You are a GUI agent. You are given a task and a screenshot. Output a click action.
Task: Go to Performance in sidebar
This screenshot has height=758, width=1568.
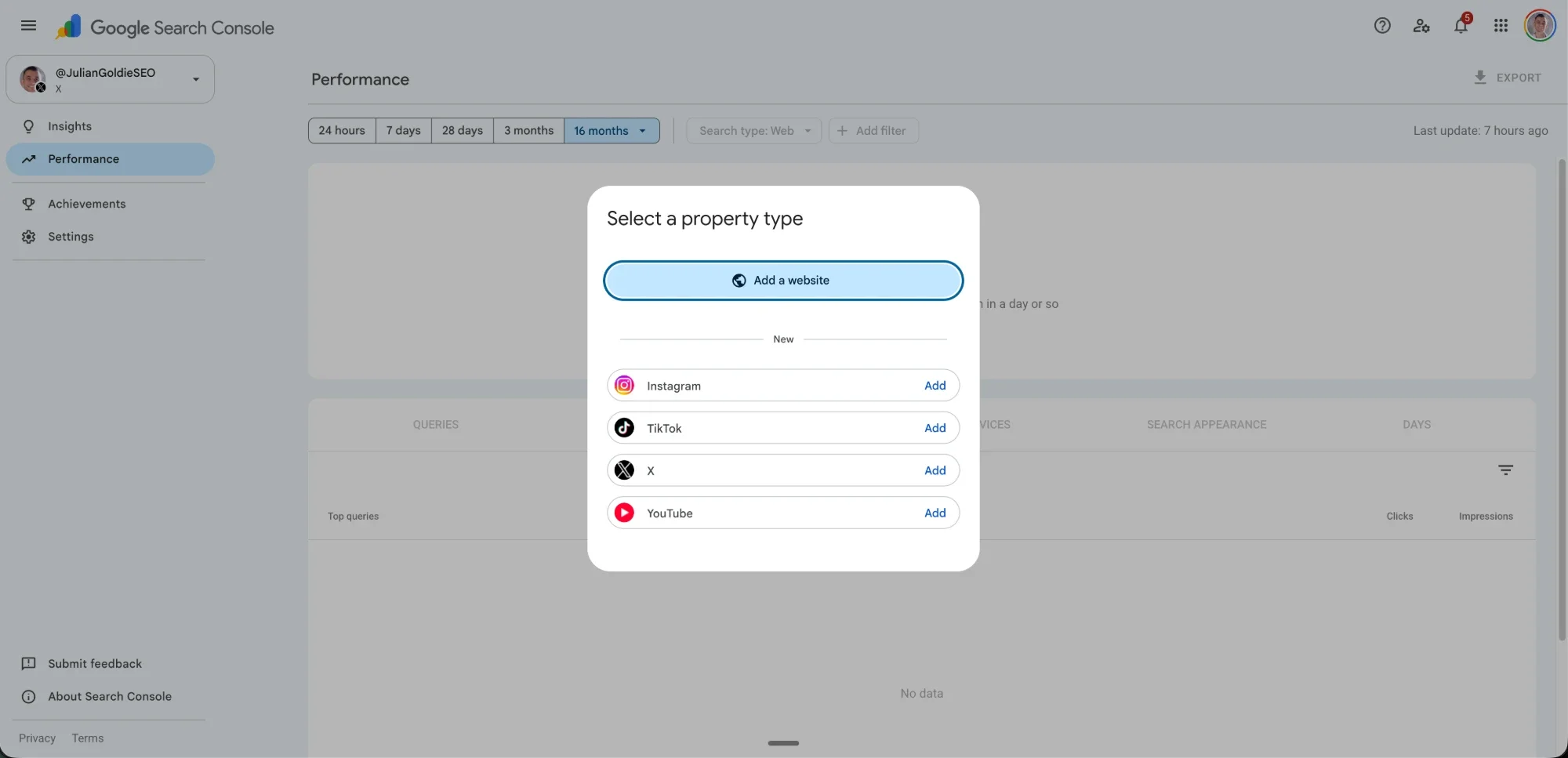pos(111,159)
